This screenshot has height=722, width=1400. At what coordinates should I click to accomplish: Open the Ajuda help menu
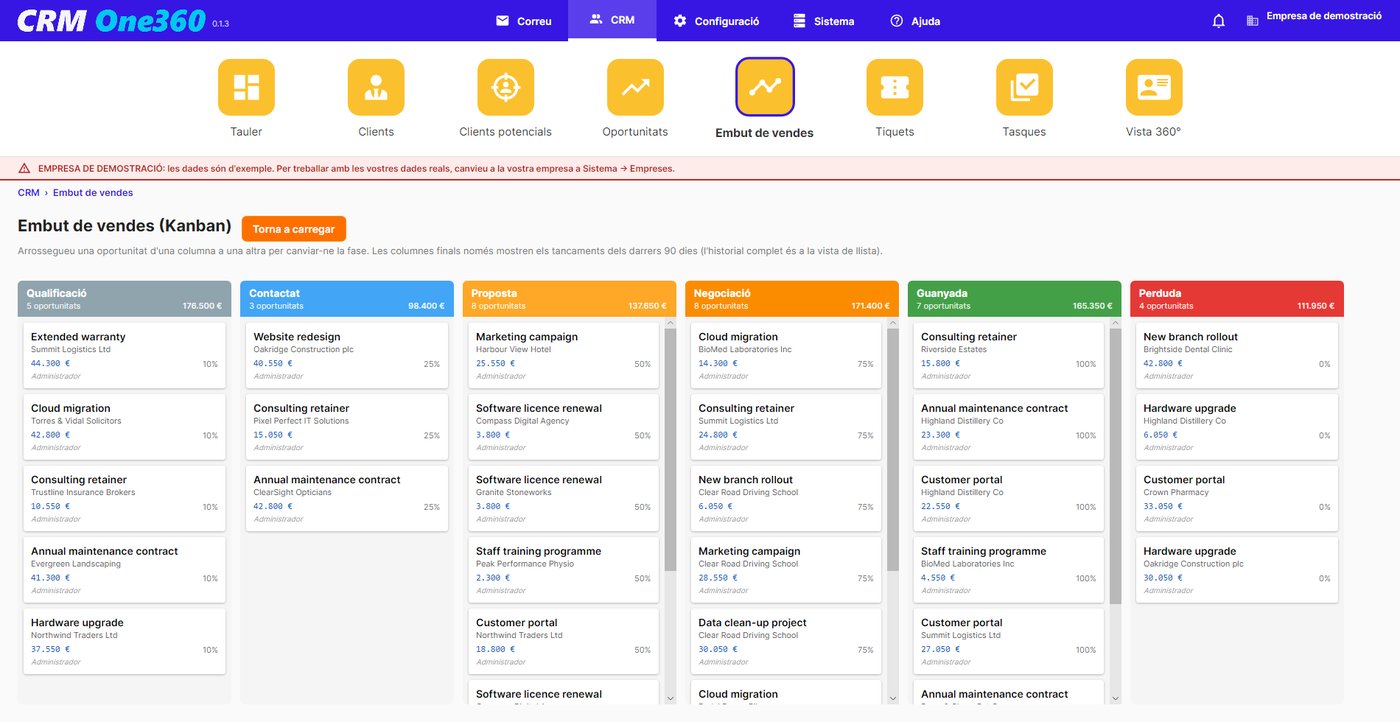tap(915, 21)
